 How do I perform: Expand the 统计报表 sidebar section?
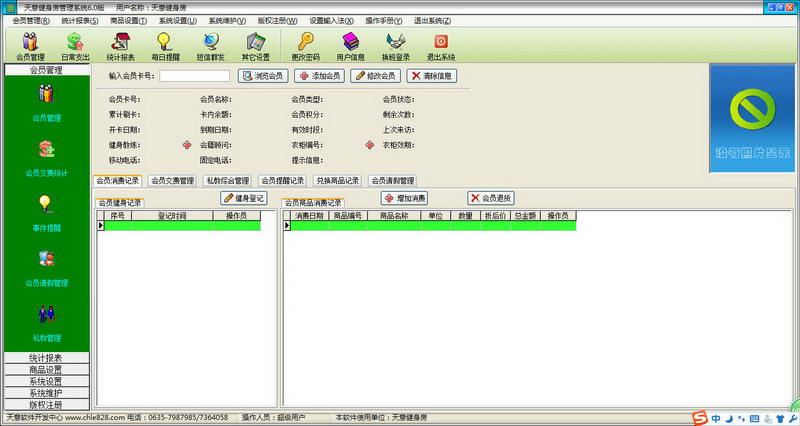(46, 358)
